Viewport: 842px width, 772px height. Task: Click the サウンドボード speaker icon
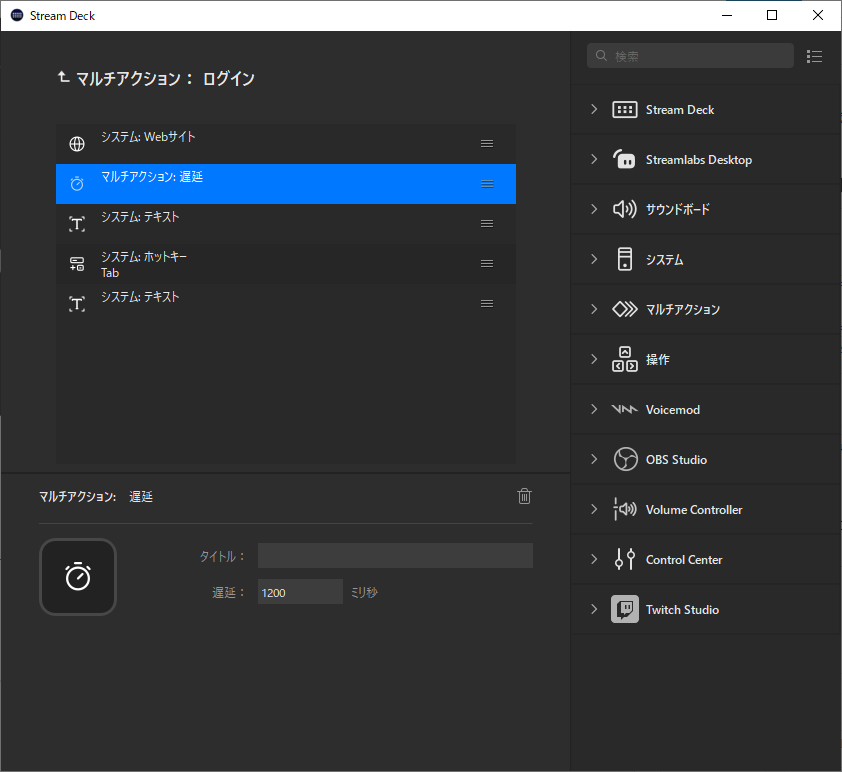point(625,209)
